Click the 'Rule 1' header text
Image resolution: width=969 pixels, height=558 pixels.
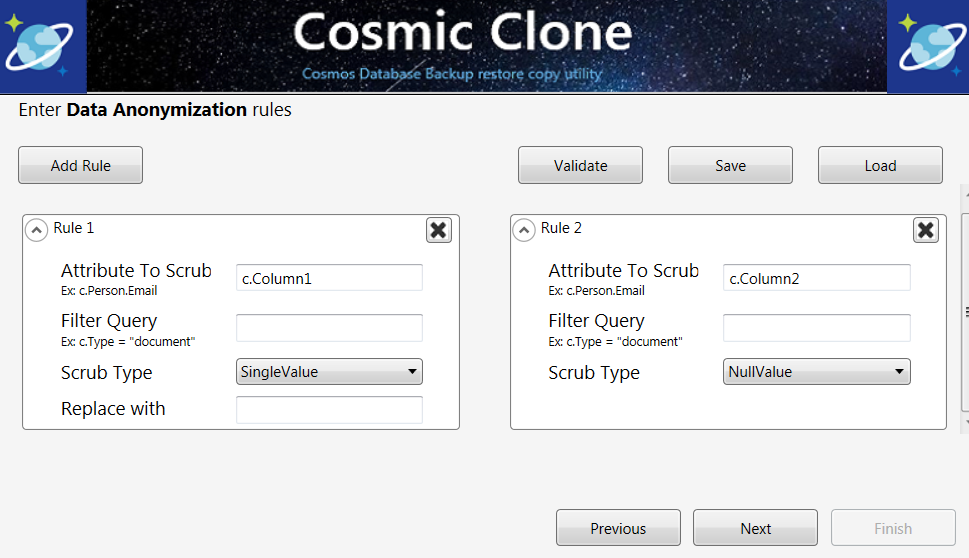tap(74, 228)
